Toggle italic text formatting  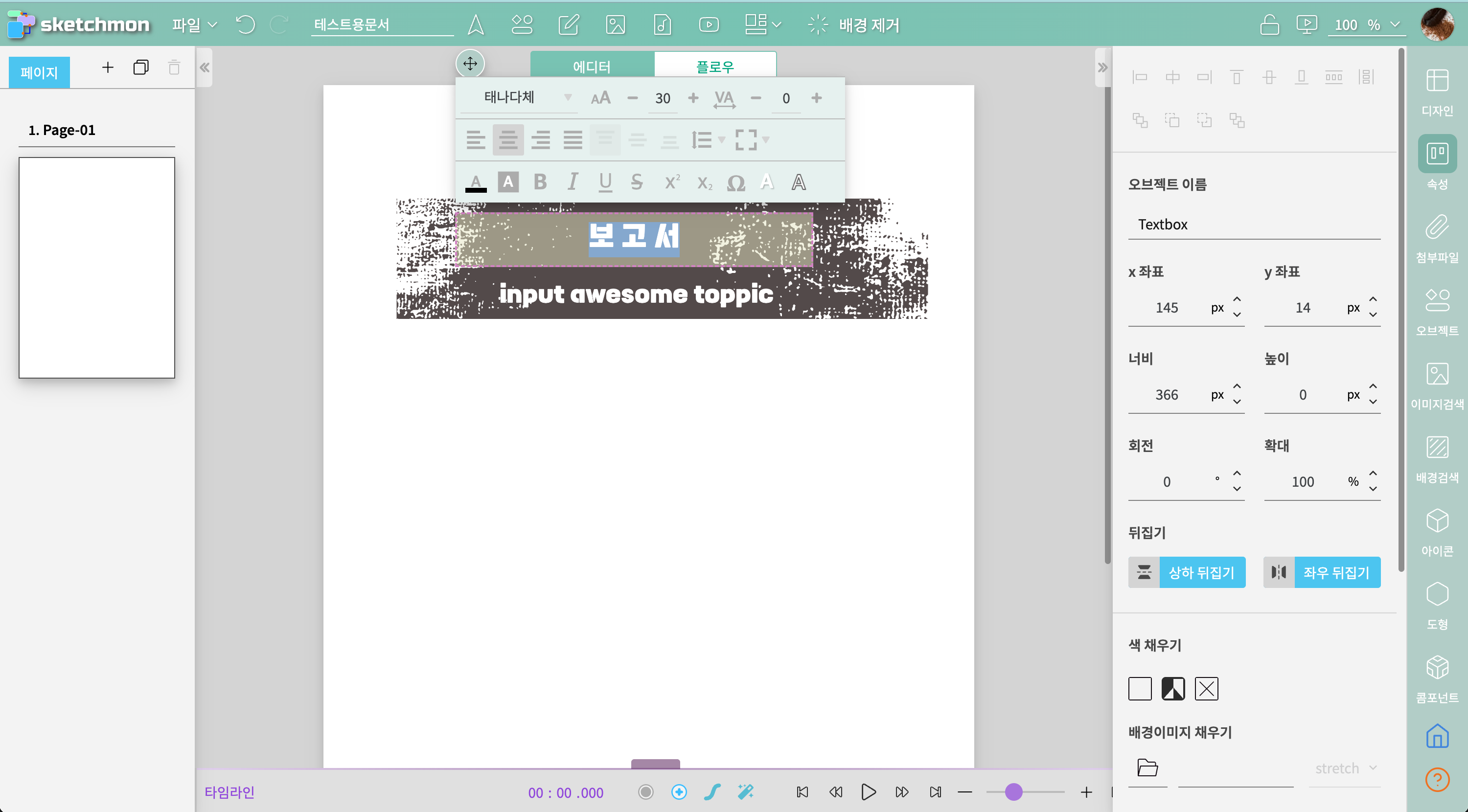coord(572,182)
